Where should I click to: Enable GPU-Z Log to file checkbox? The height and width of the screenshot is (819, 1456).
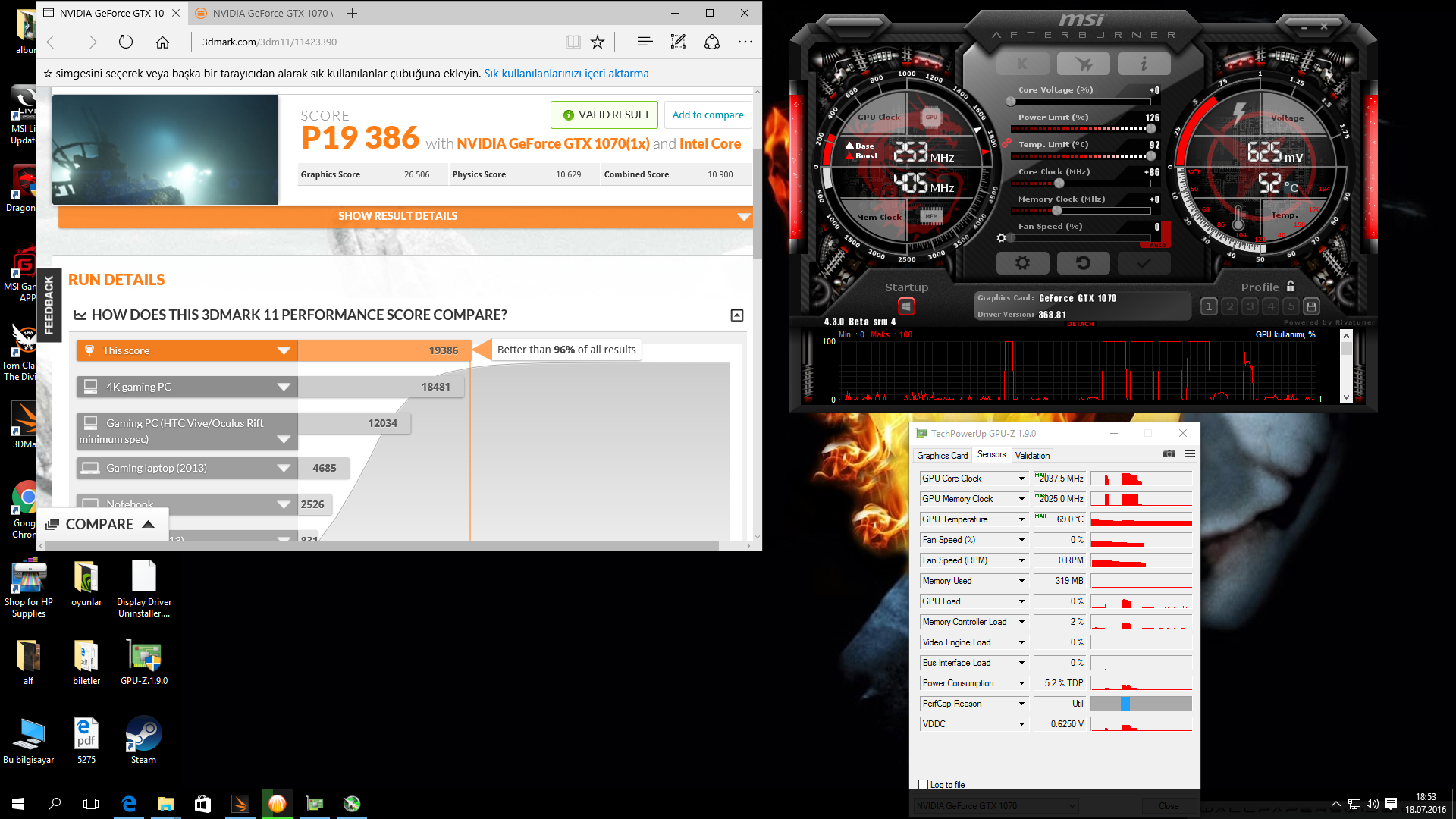pos(923,784)
